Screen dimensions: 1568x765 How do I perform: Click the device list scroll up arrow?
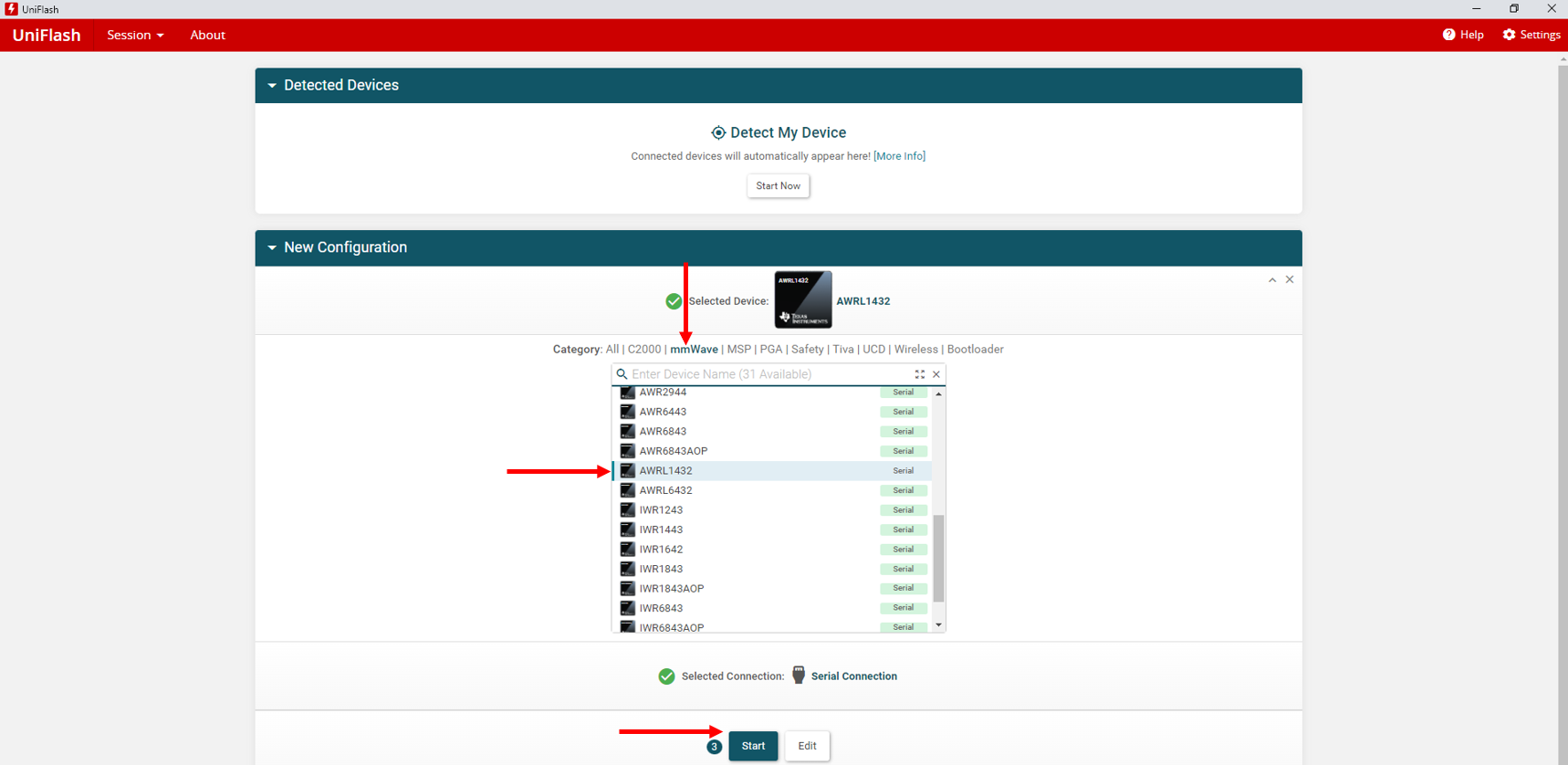pyautogui.click(x=938, y=393)
